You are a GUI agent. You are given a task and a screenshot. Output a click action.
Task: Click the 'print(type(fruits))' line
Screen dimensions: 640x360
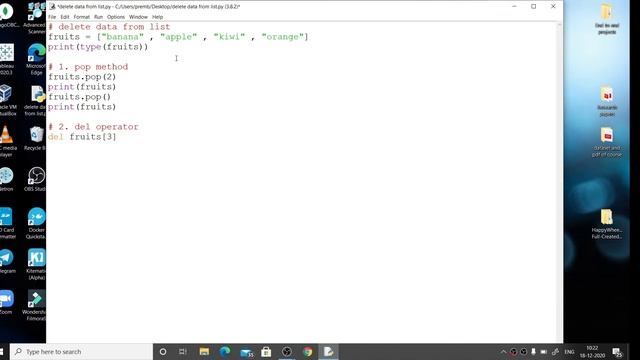pyautogui.click(x=98, y=47)
